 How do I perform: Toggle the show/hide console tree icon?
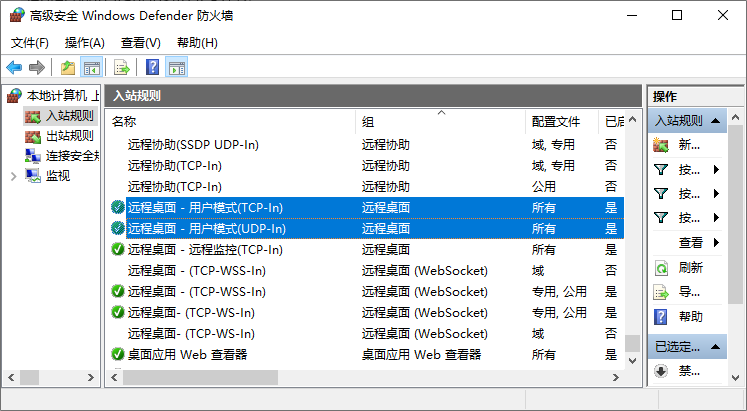[91, 67]
